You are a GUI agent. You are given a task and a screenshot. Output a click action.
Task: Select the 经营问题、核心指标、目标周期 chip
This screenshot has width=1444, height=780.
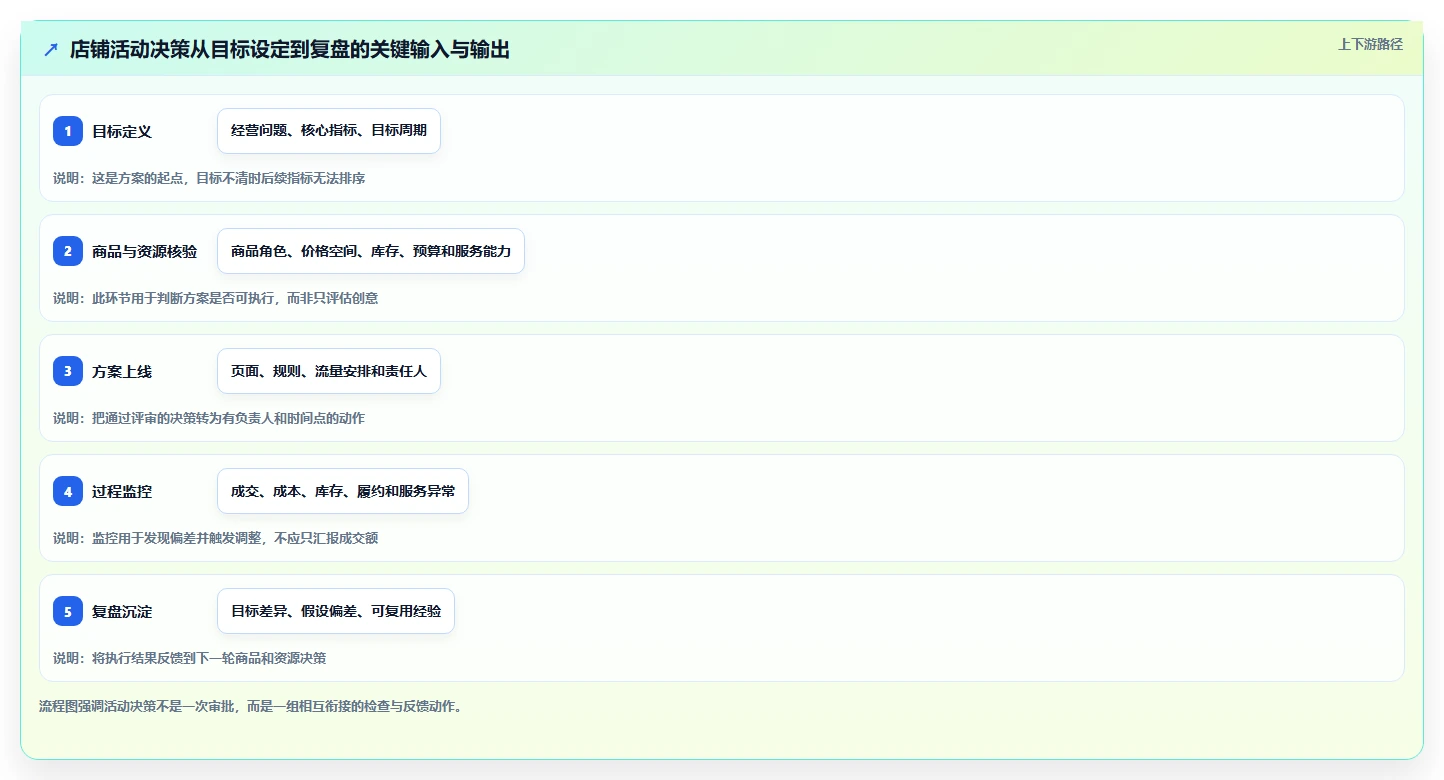329,131
